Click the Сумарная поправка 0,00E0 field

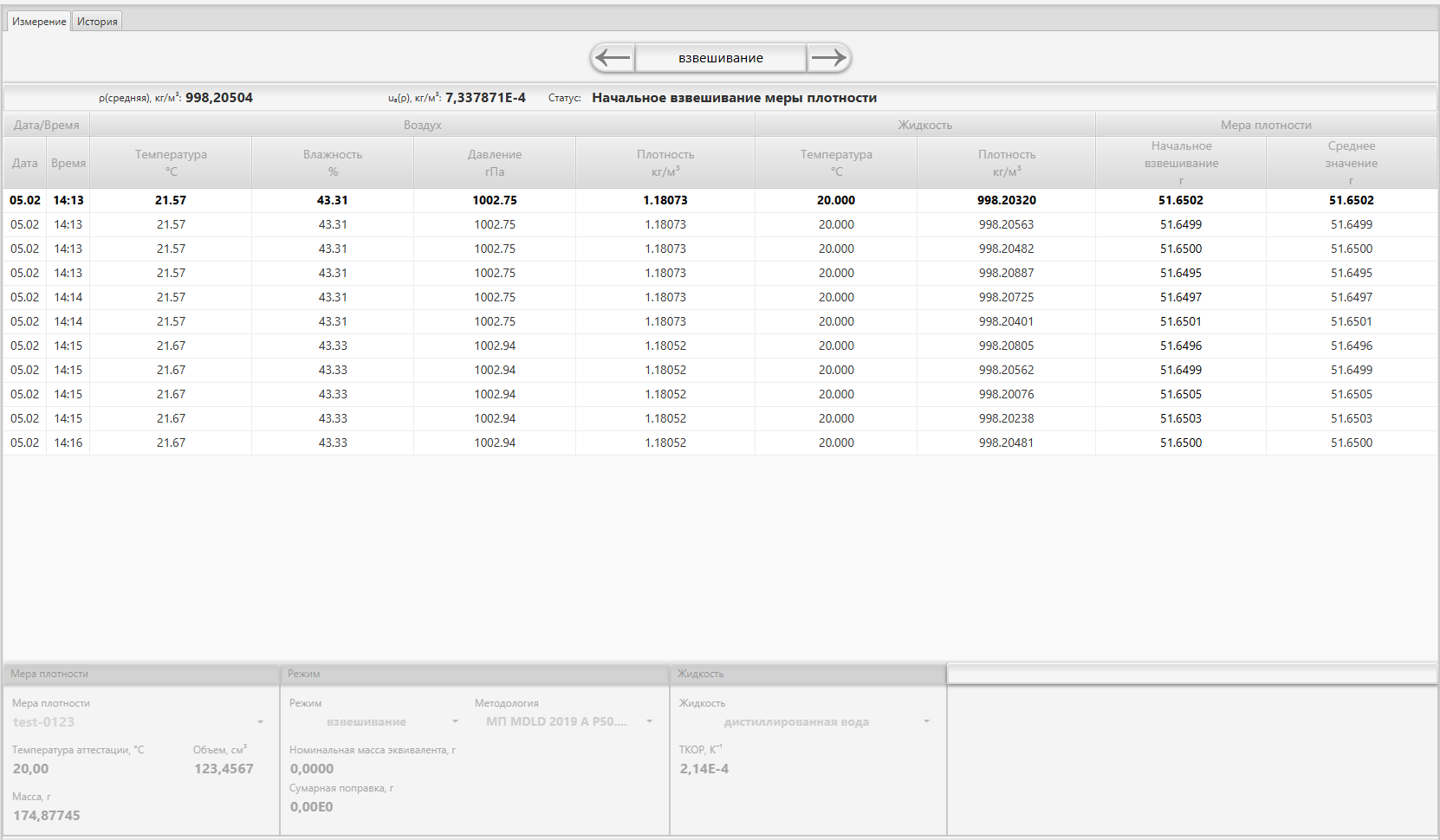coord(312,807)
